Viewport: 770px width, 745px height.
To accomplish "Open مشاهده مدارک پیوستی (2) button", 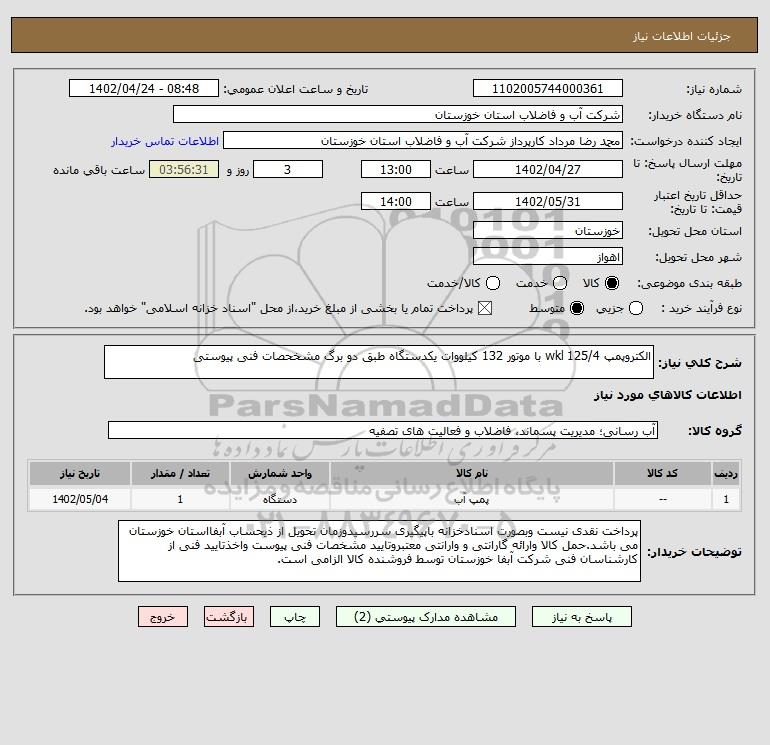I will coord(426,617).
